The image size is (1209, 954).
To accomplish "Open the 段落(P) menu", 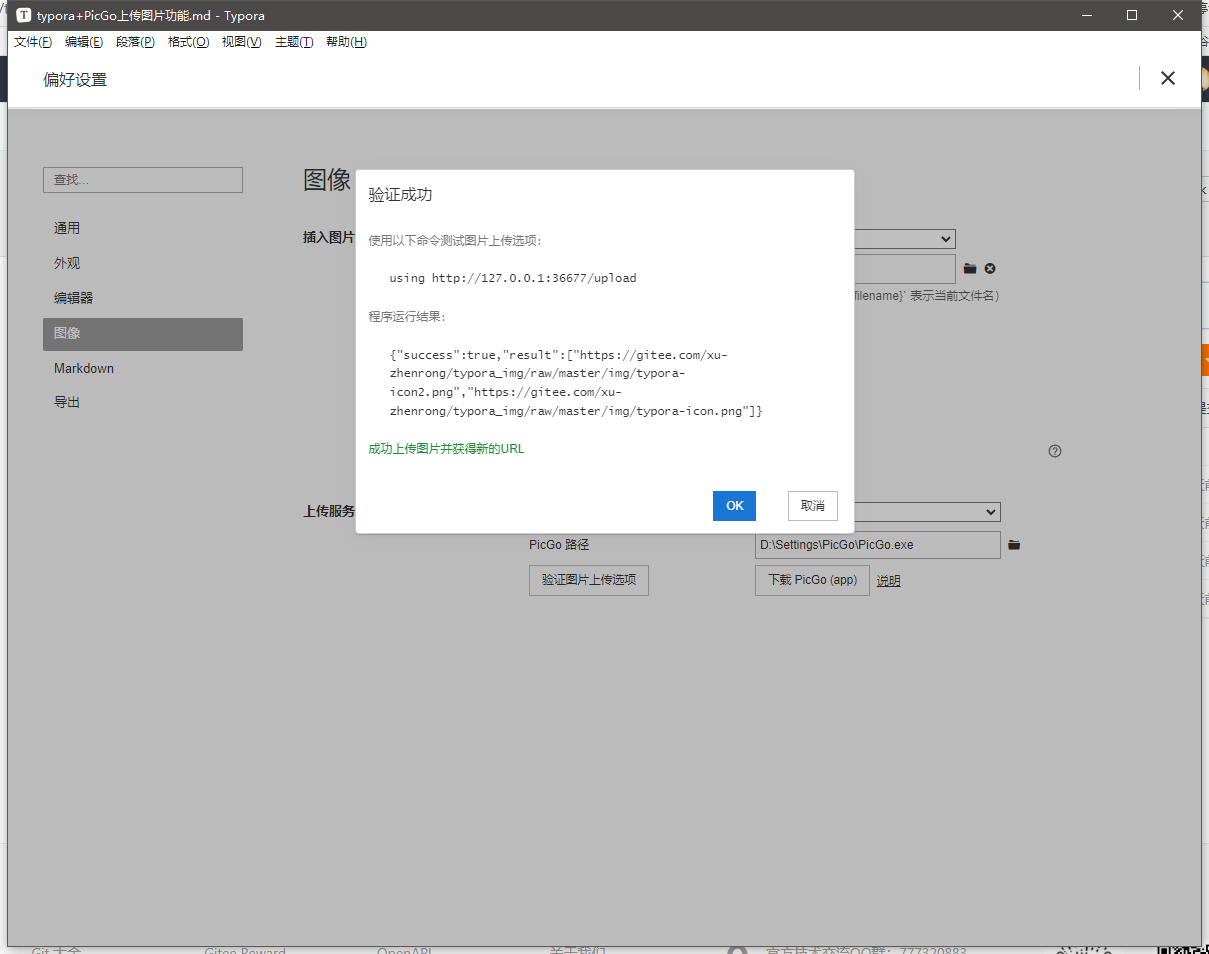I will pyautogui.click(x=135, y=42).
